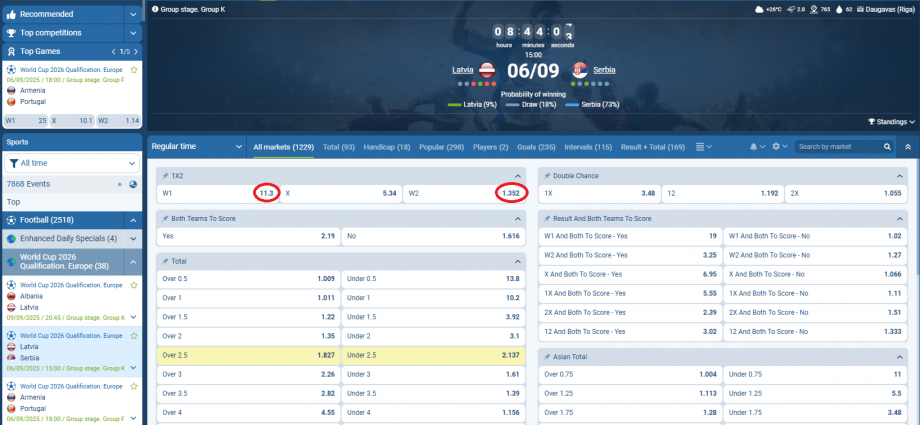Switch to Handicap (18) tab

coord(387,147)
